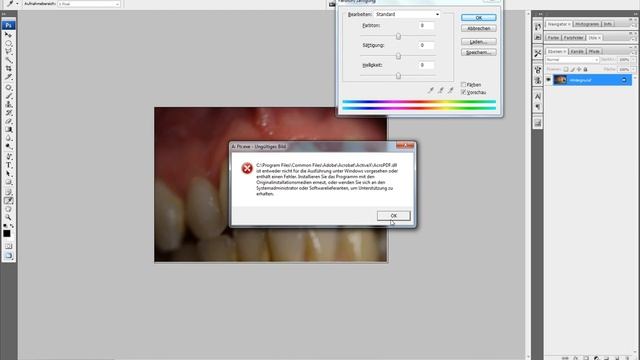Click the Laden... button
640x360 pixels.
[478, 42]
